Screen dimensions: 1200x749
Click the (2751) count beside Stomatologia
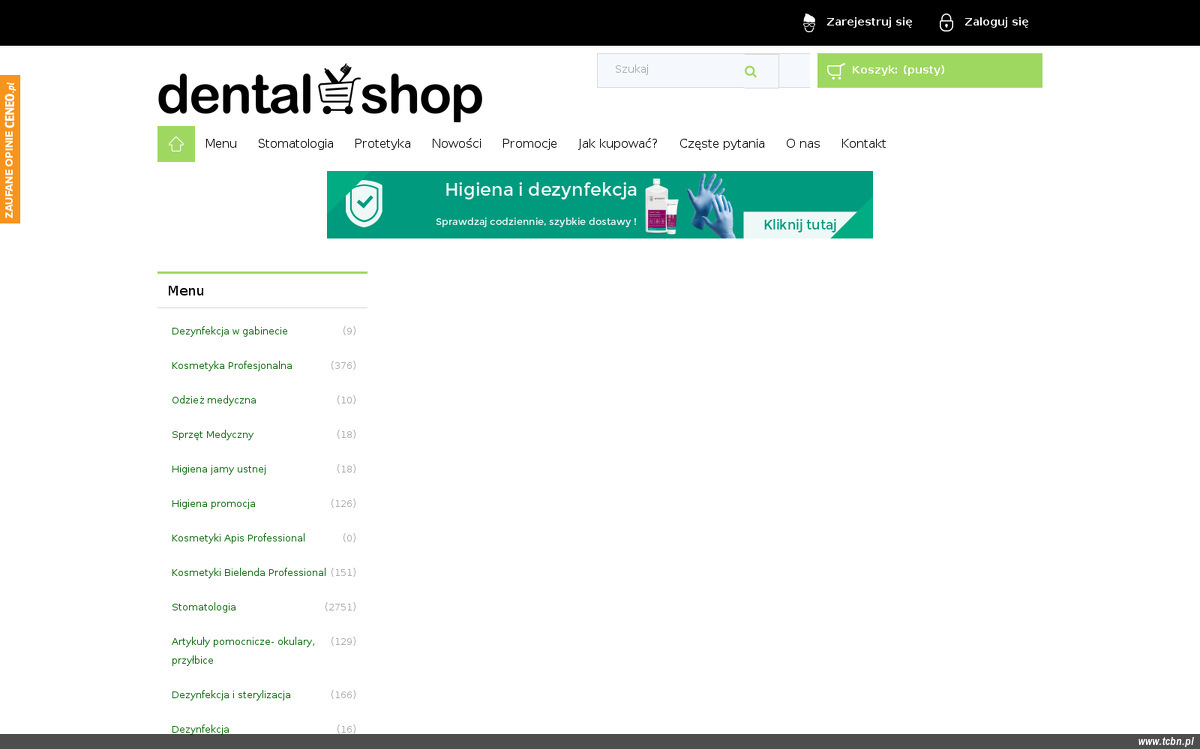click(x=340, y=607)
